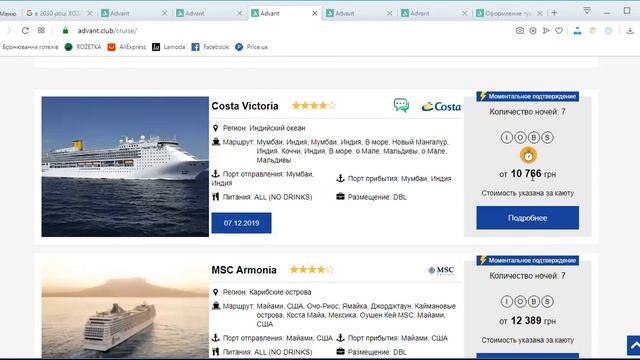
Task: Select cabin type I for Costa Victoria
Action: point(507,138)
